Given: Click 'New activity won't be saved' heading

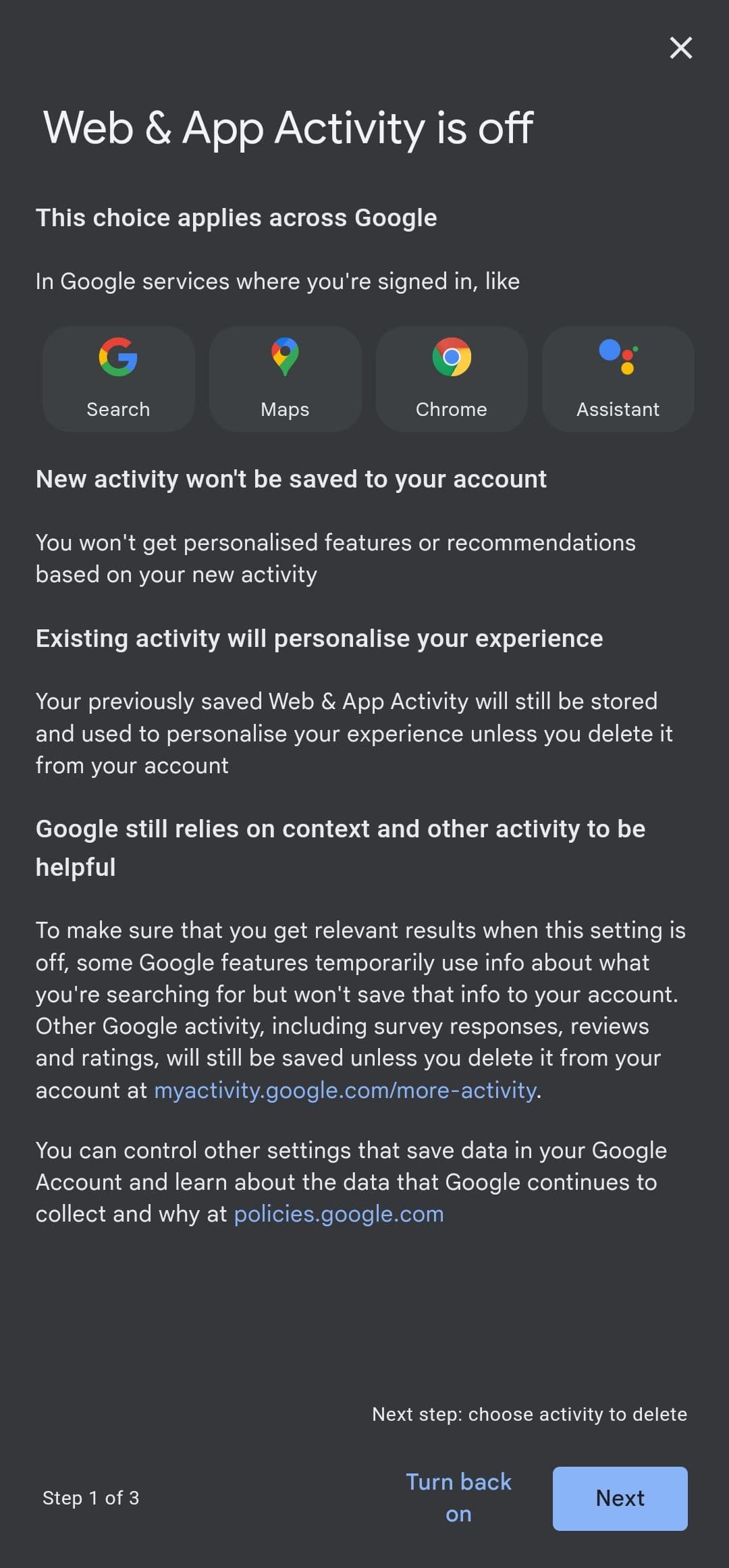Looking at the screenshot, I should coord(291,479).
